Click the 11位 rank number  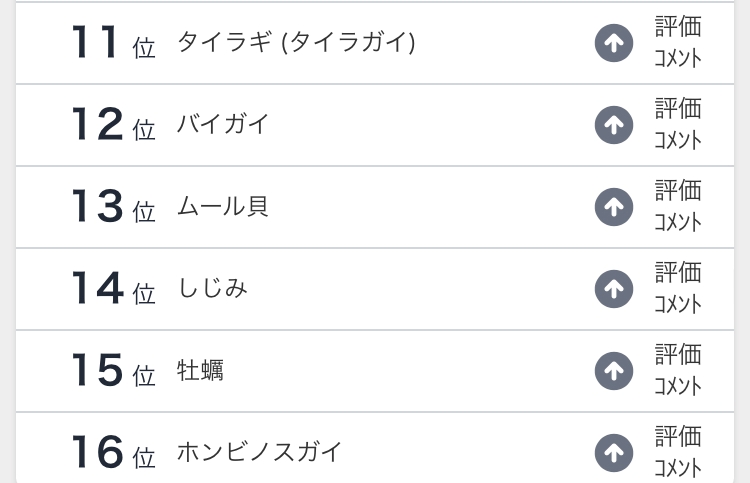(x=113, y=43)
